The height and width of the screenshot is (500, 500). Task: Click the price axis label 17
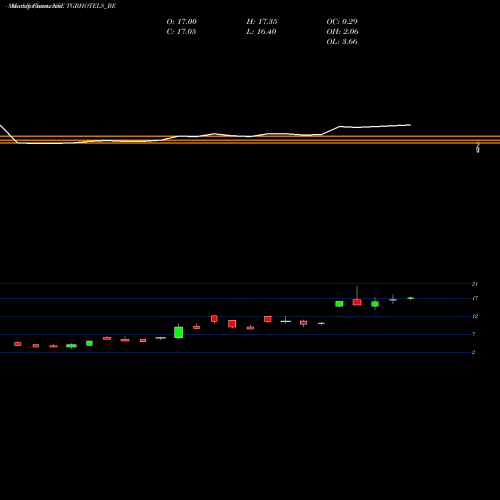click(x=475, y=298)
